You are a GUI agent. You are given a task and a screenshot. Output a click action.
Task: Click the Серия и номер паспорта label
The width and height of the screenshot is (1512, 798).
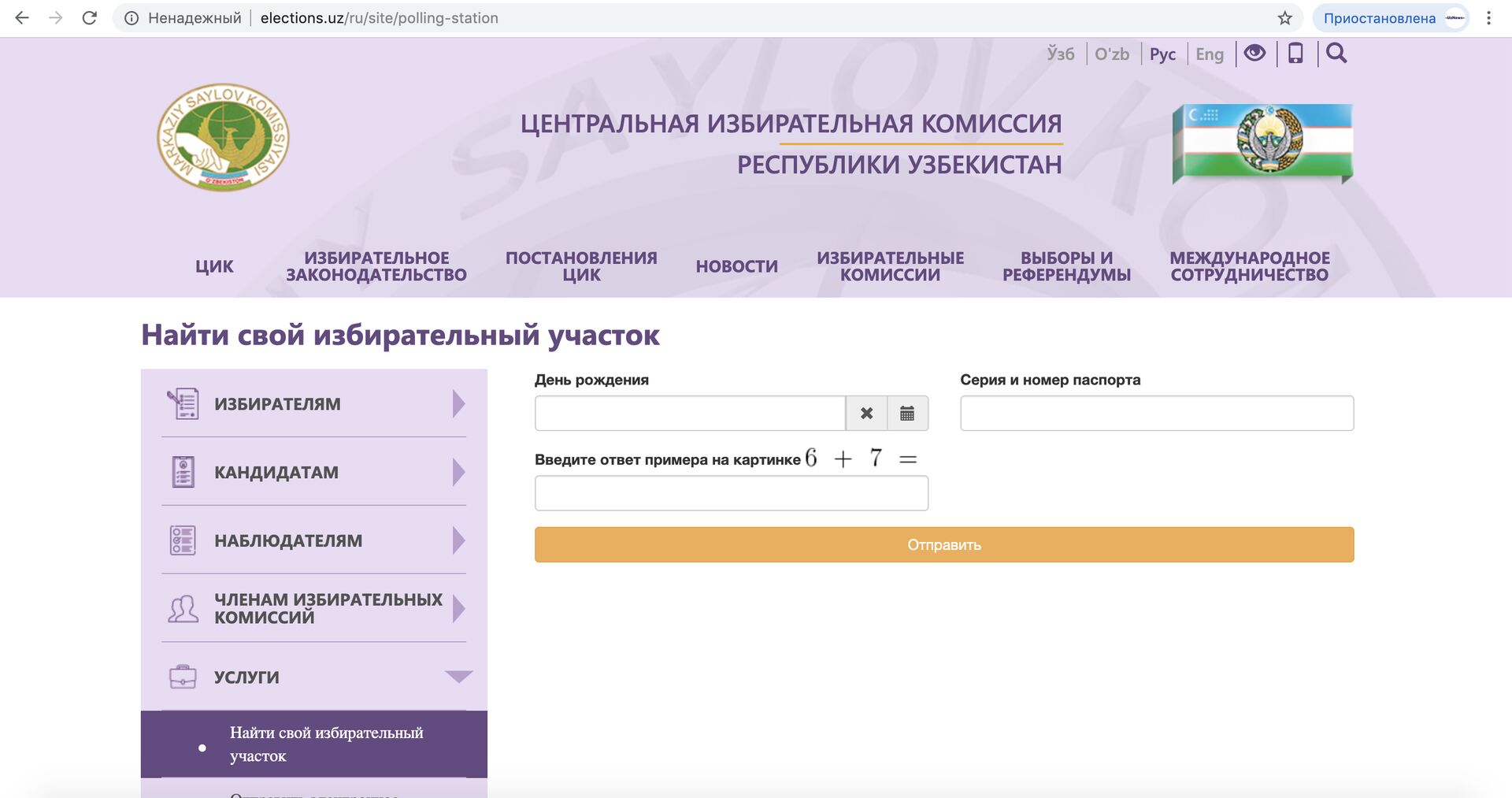[x=1050, y=380]
